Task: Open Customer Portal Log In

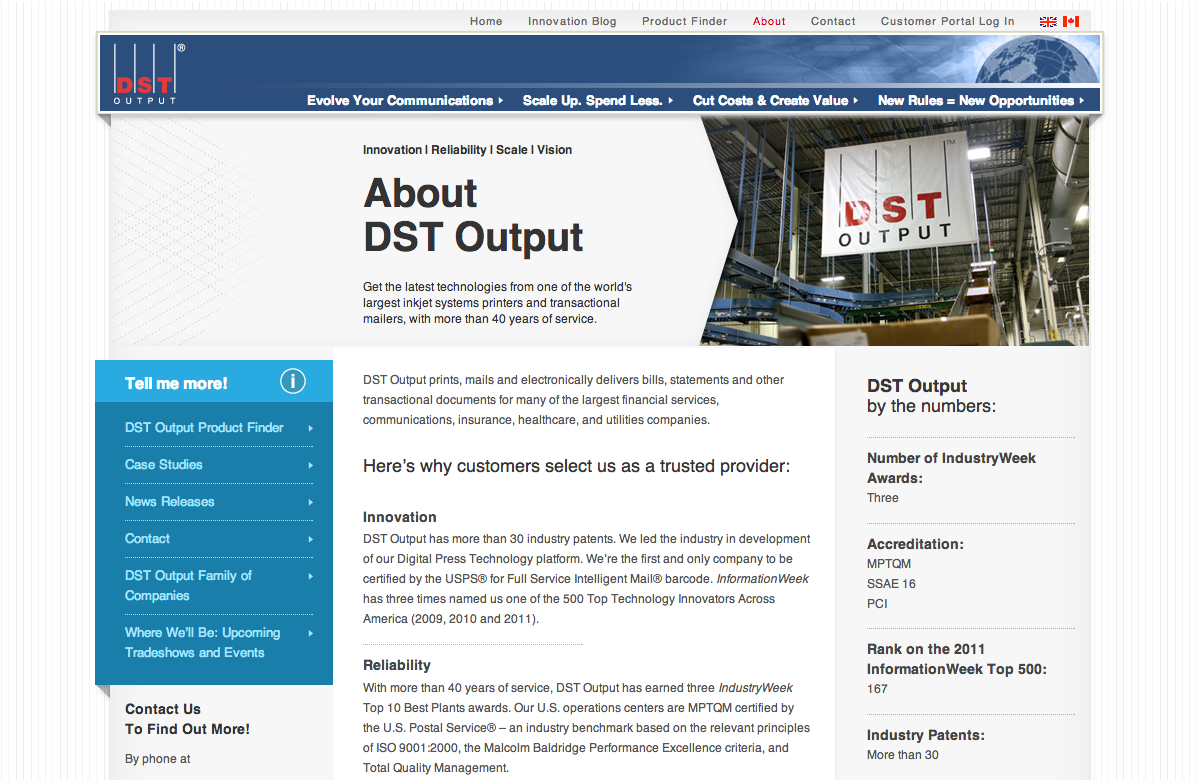Action: (x=947, y=21)
